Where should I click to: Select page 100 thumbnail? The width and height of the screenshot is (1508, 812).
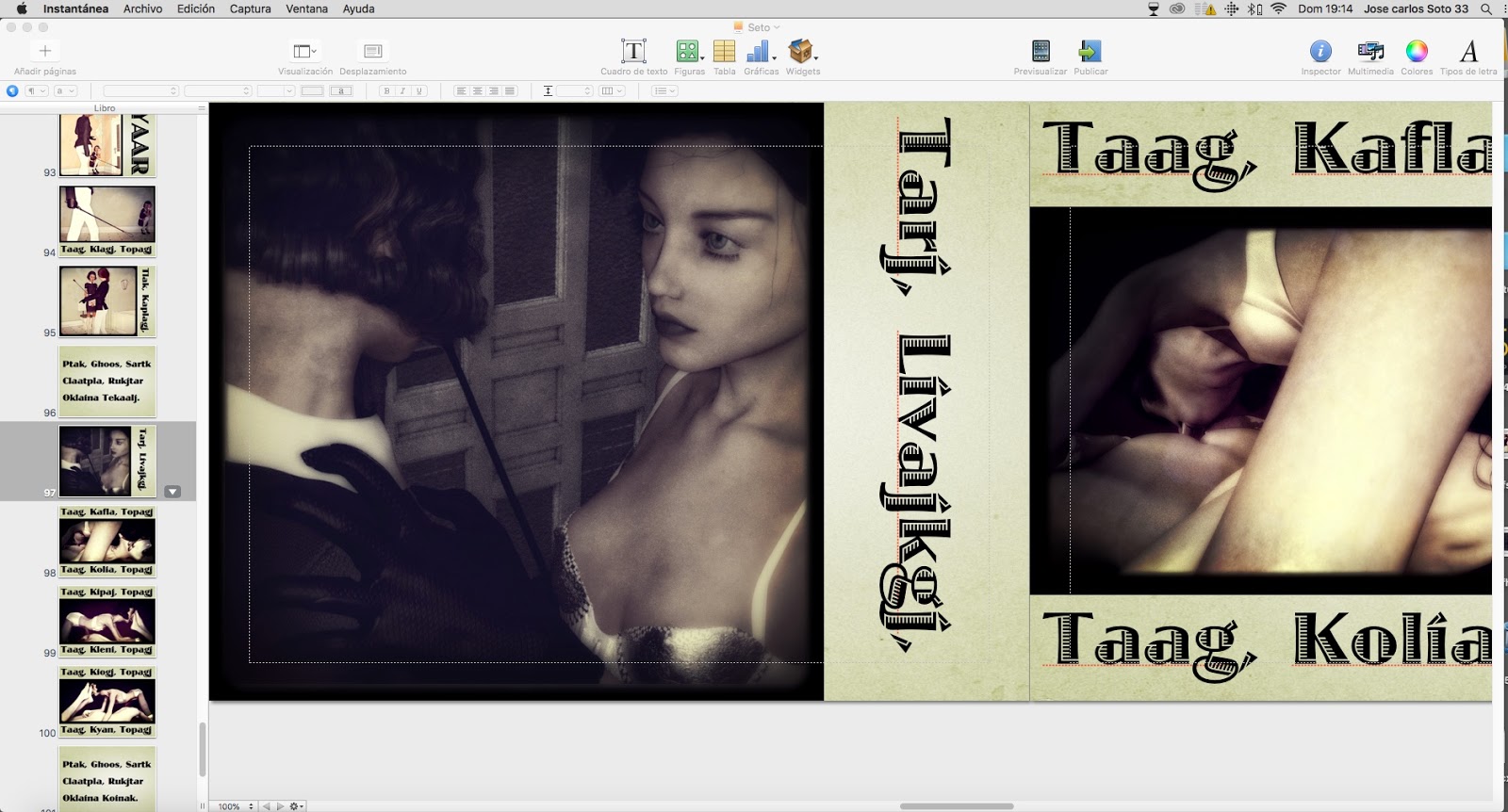(107, 702)
